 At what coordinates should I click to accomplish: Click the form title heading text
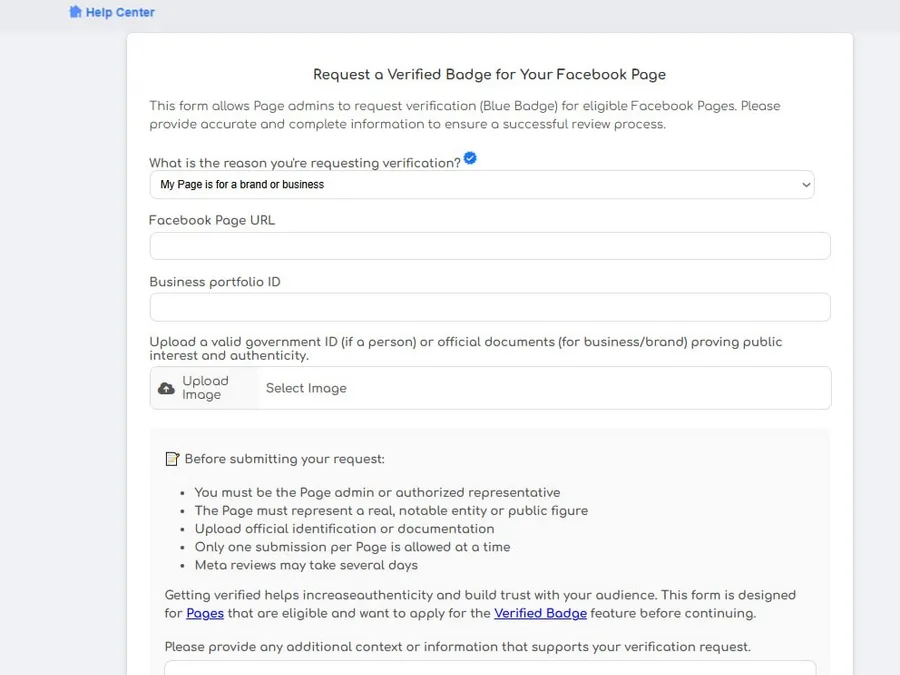click(x=490, y=75)
